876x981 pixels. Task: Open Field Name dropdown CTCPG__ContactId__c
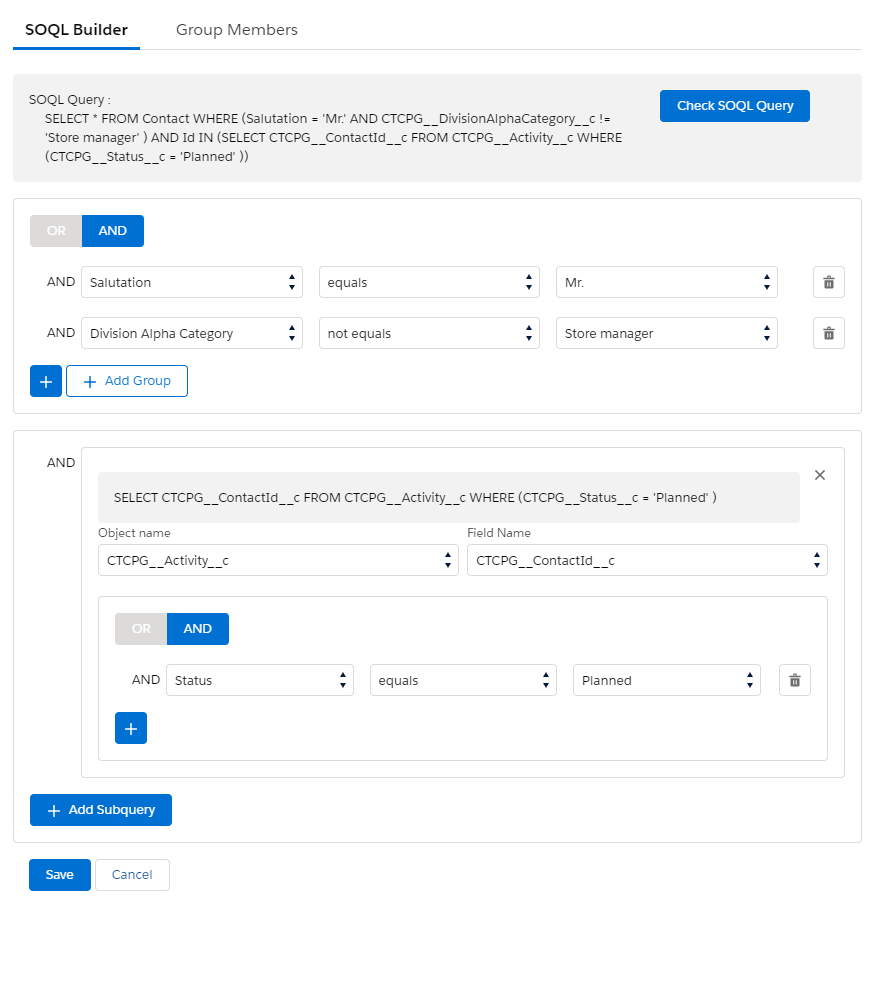pos(647,560)
